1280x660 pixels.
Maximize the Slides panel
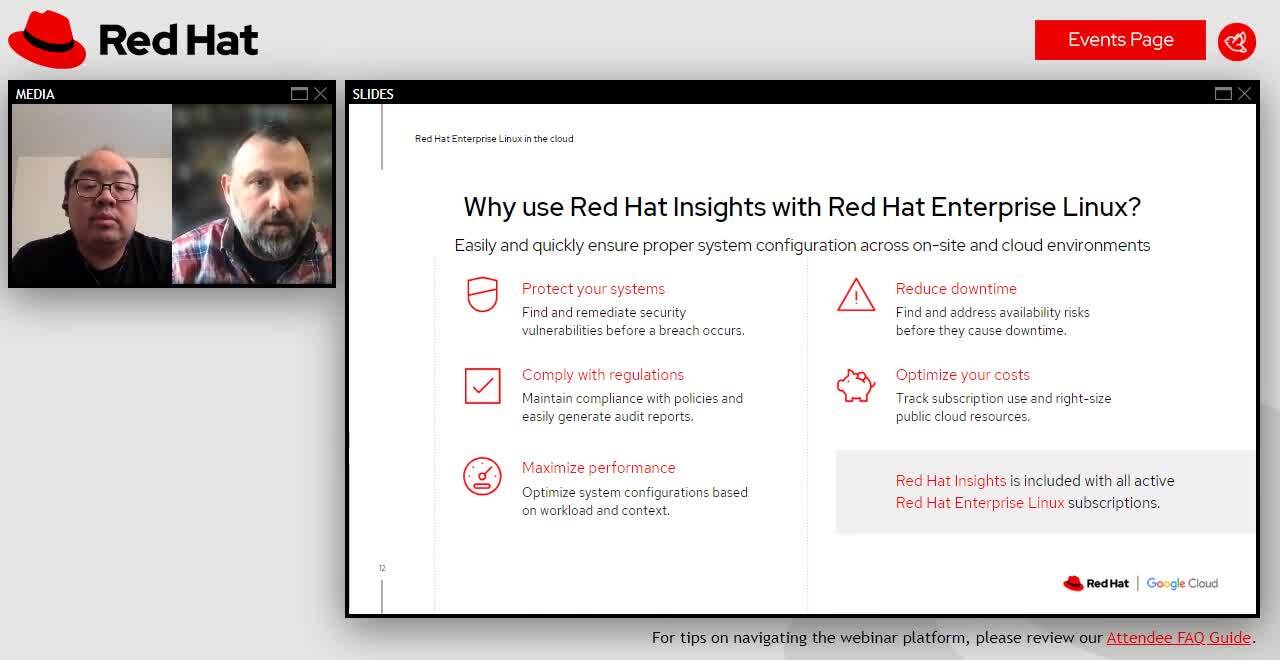click(x=1223, y=94)
